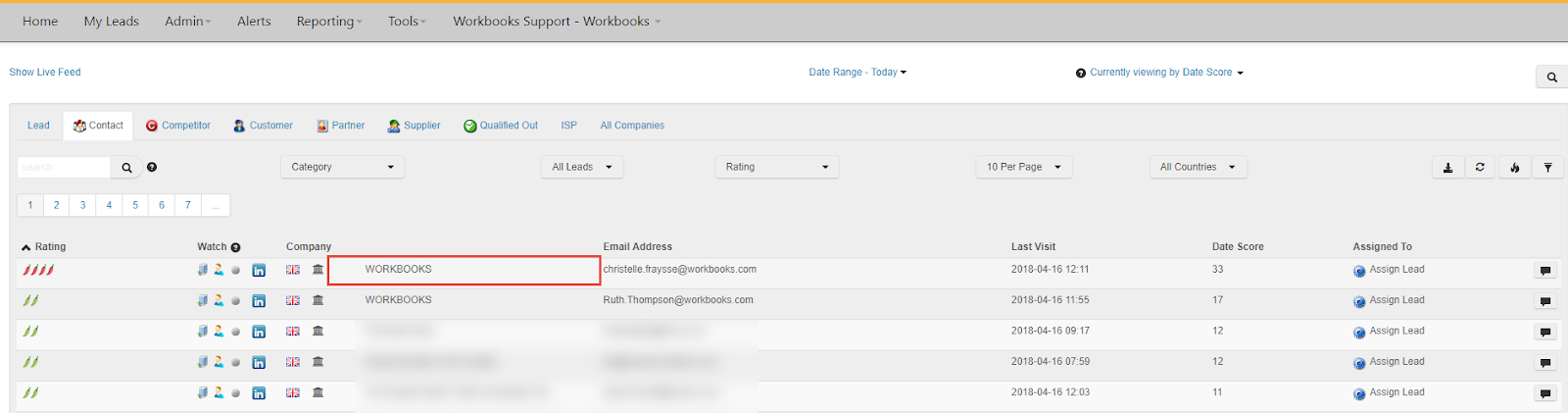Viewport: 1568px width, 413px height.
Task: Click contact person icon in Ruth.Thompson row
Action: tap(219, 300)
